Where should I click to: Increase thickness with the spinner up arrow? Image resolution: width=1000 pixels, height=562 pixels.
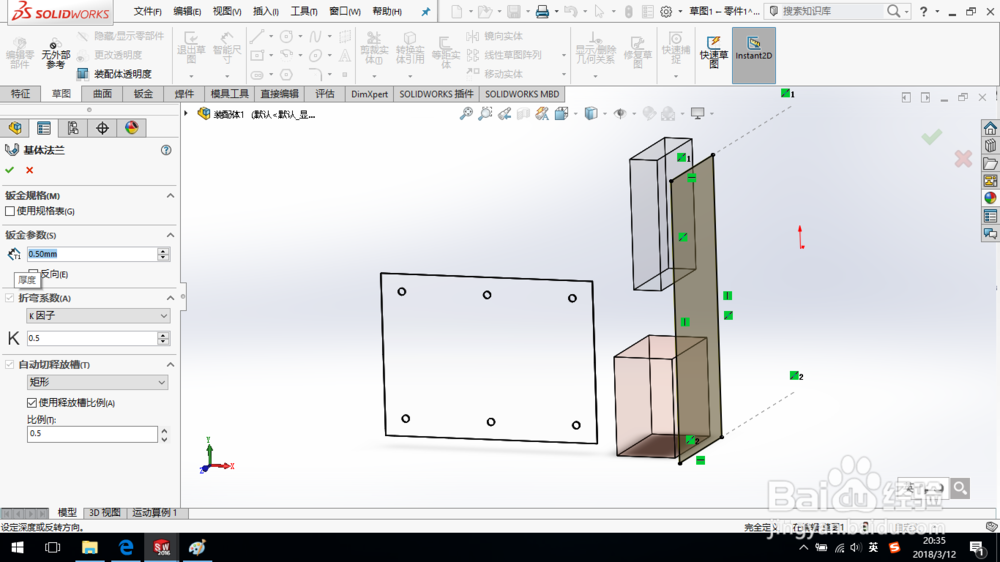[163, 251]
